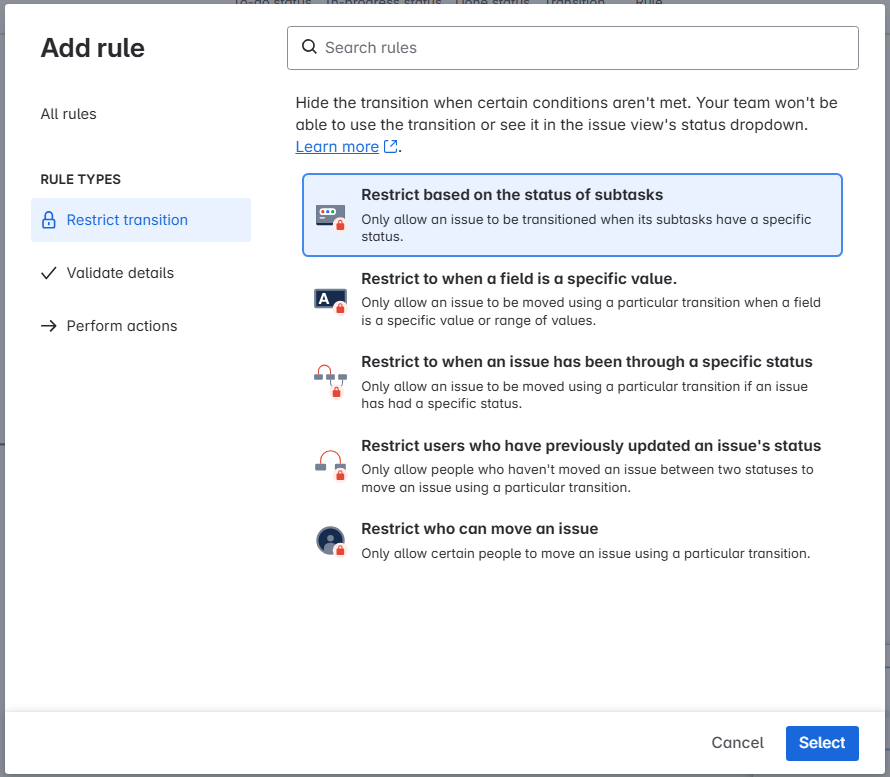
Task: Click the external link icon after Learn more
Action: [x=391, y=147]
